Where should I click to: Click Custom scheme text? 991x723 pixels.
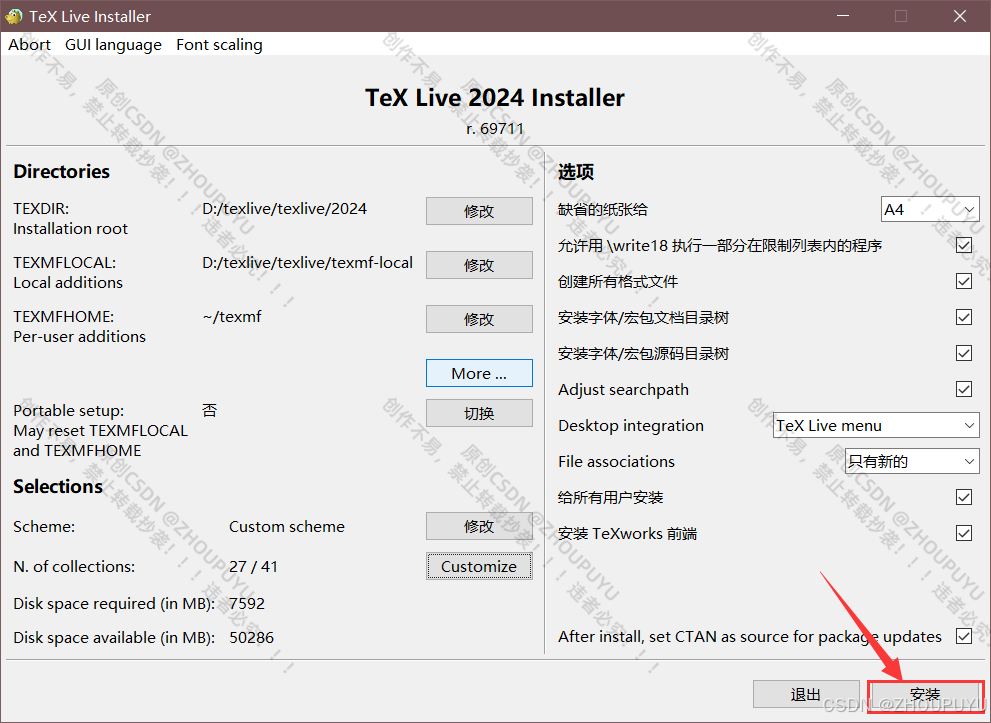(x=287, y=526)
